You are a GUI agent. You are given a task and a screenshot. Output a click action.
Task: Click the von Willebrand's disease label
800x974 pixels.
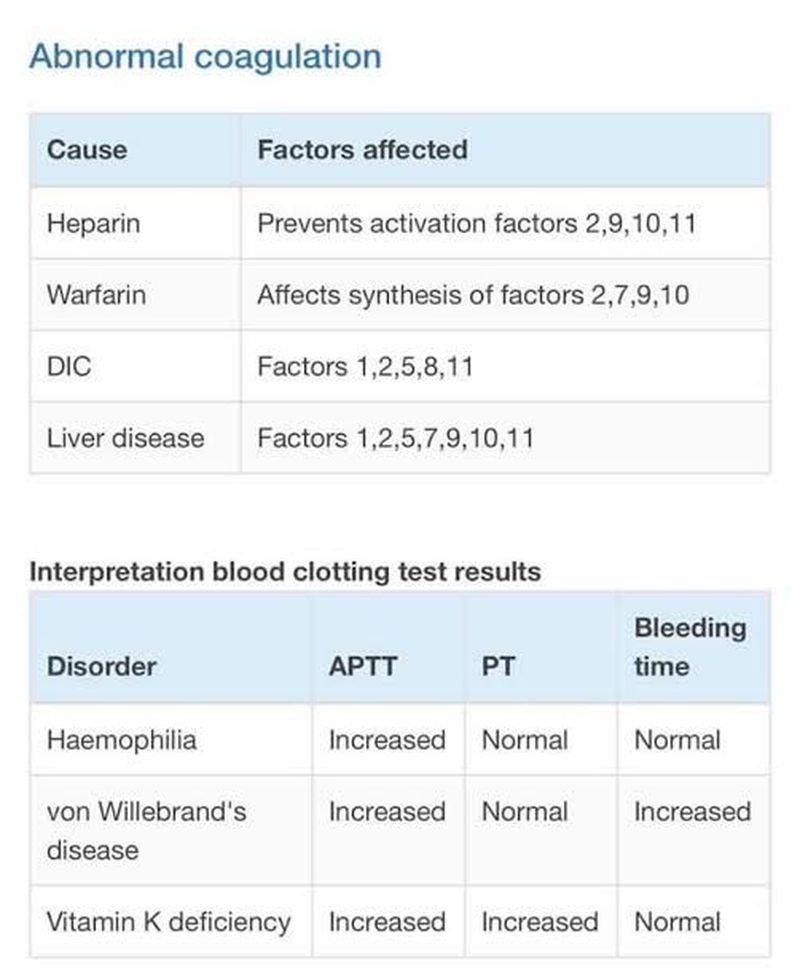[146, 830]
